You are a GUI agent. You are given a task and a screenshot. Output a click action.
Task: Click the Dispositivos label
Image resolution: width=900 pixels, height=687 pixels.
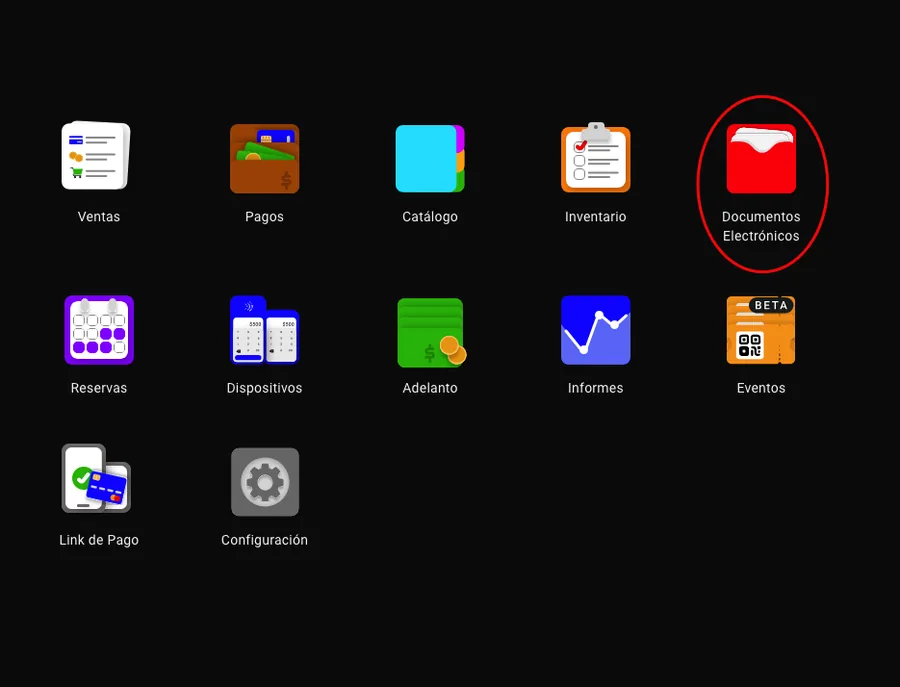[265, 388]
